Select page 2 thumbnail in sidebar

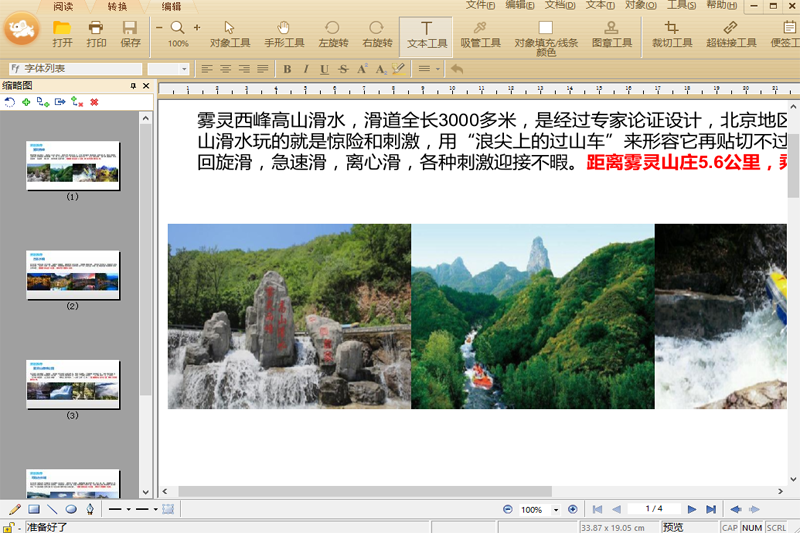pyautogui.click(x=72, y=275)
